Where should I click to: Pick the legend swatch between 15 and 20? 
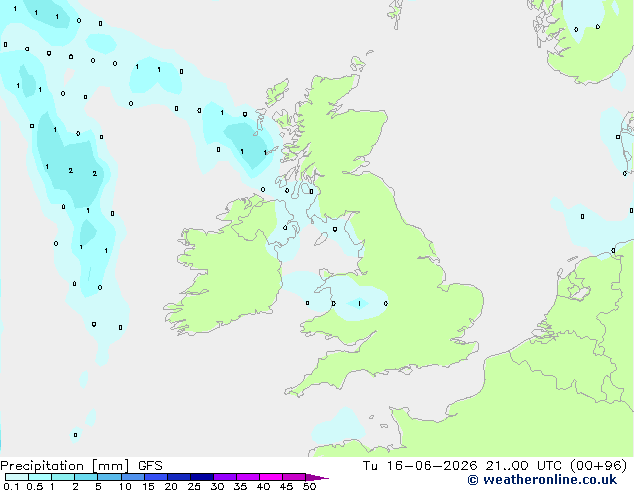(155, 477)
